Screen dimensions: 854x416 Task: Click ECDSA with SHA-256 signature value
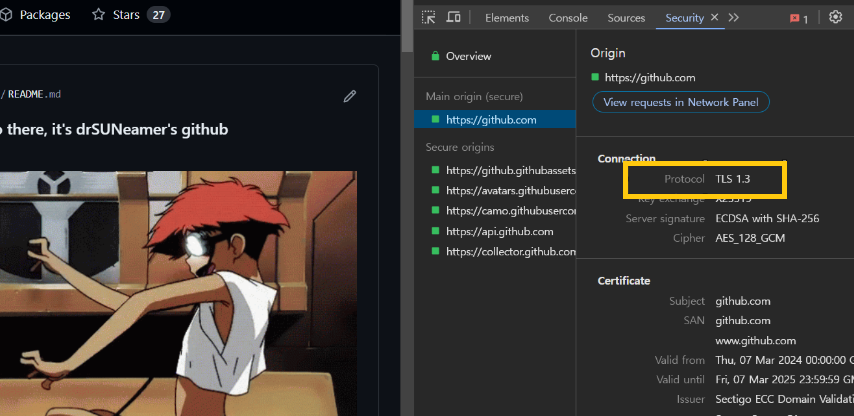coord(767,219)
